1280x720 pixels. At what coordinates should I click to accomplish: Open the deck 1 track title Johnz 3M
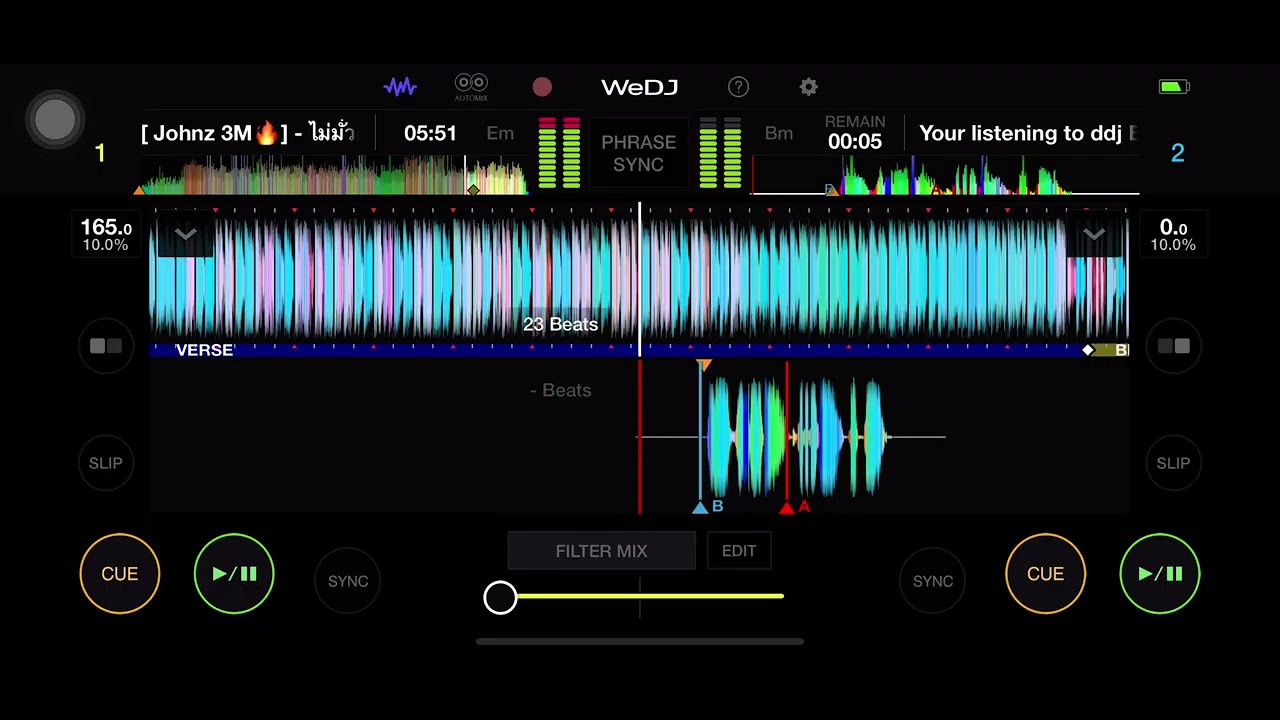[248, 133]
